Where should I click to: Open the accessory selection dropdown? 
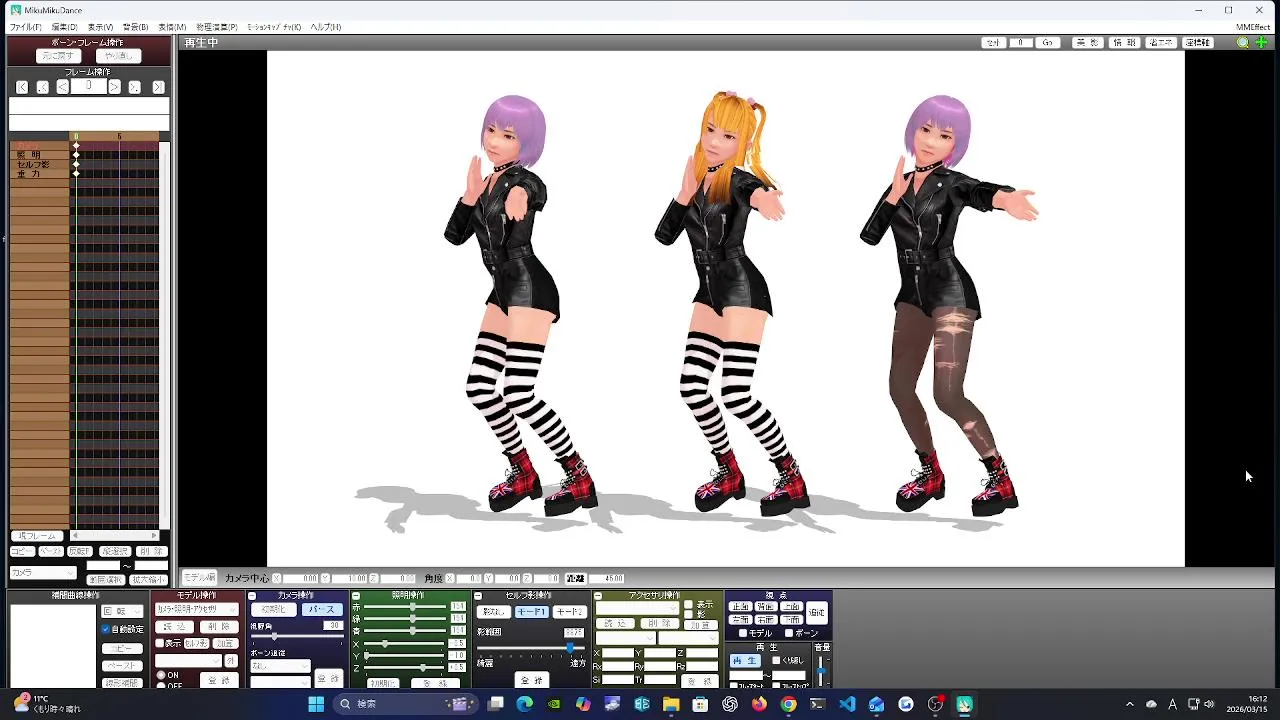coord(637,609)
